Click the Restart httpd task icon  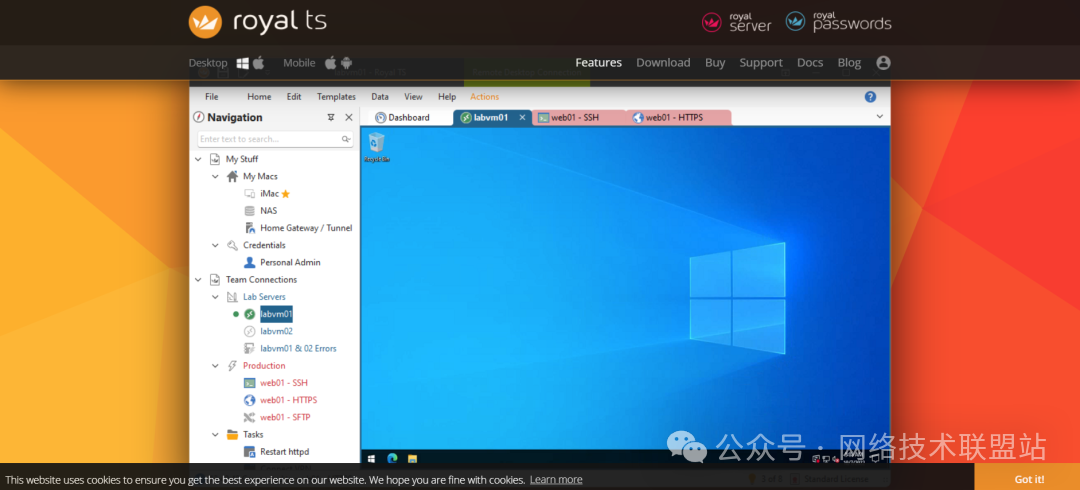click(249, 452)
